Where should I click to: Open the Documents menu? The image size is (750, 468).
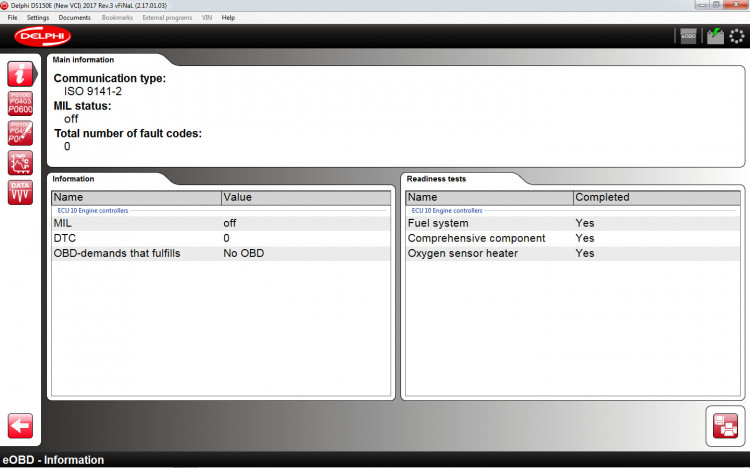click(74, 17)
